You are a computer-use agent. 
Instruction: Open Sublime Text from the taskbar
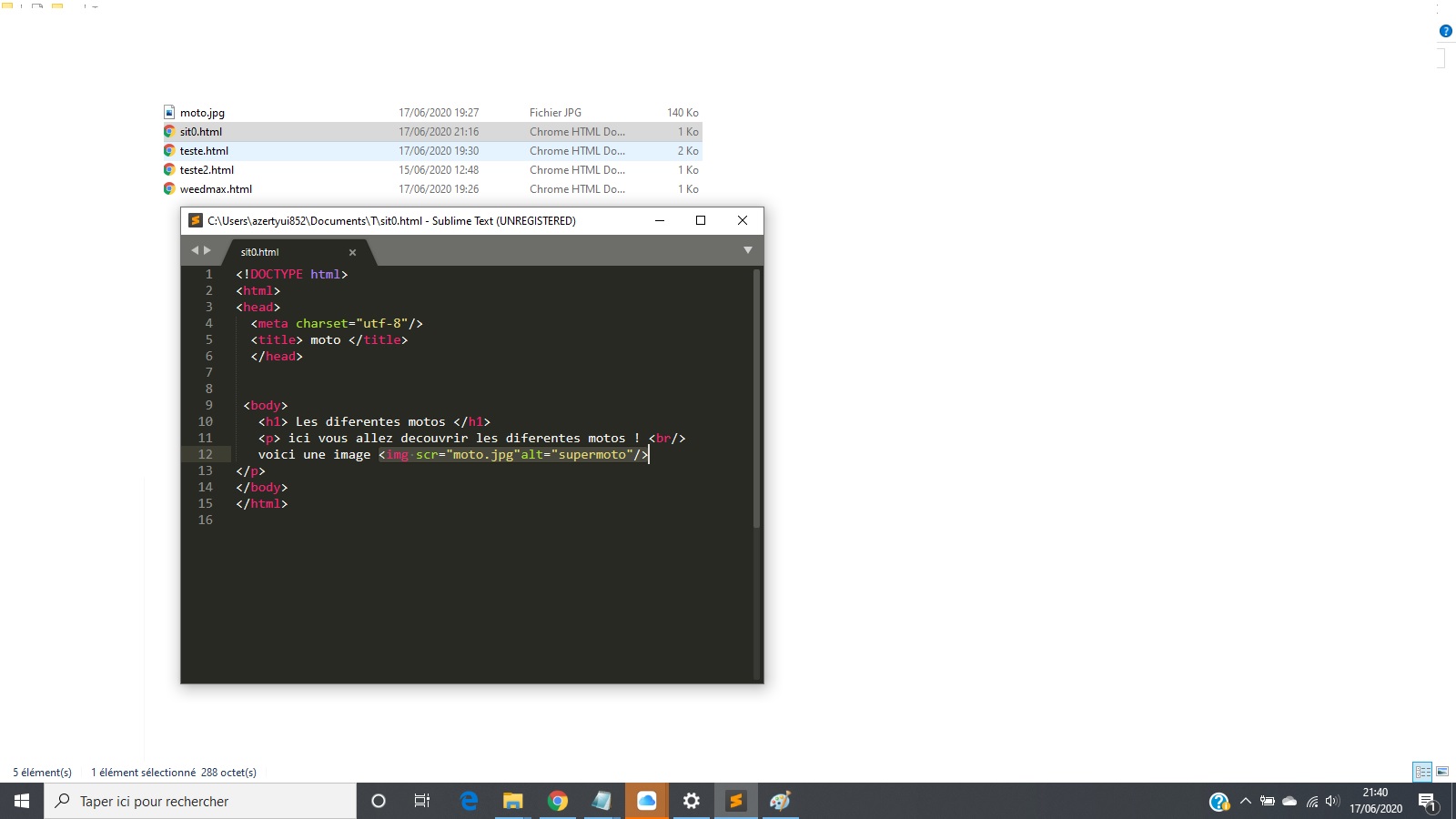point(735,801)
